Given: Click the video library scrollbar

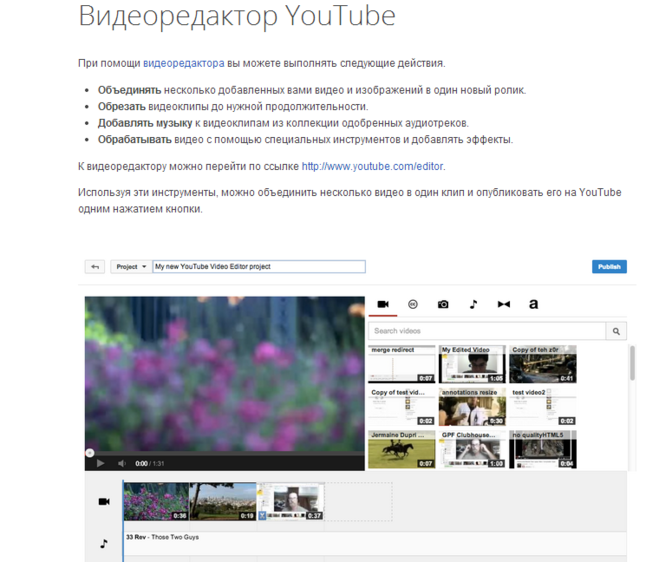Looking at the screenshot, I should [x=632, y=364].
